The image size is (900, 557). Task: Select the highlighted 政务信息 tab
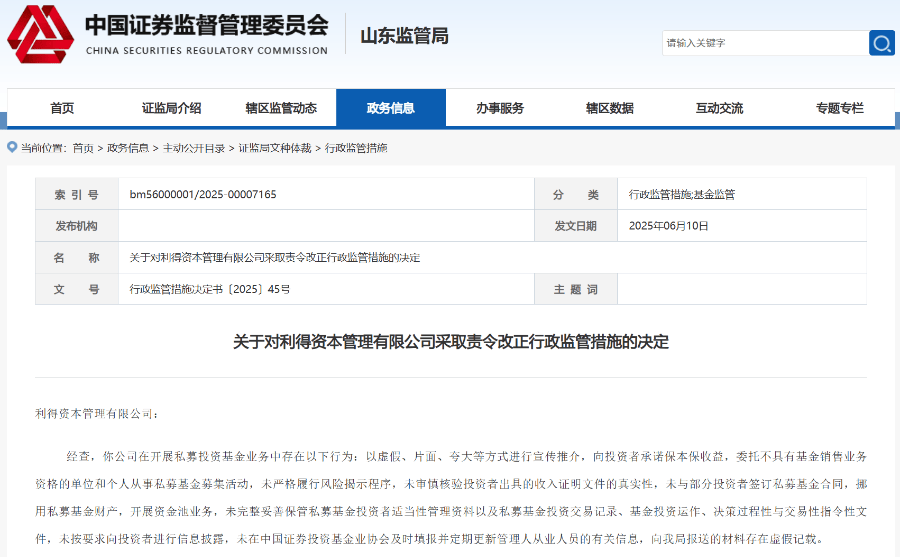pos(390,108)
